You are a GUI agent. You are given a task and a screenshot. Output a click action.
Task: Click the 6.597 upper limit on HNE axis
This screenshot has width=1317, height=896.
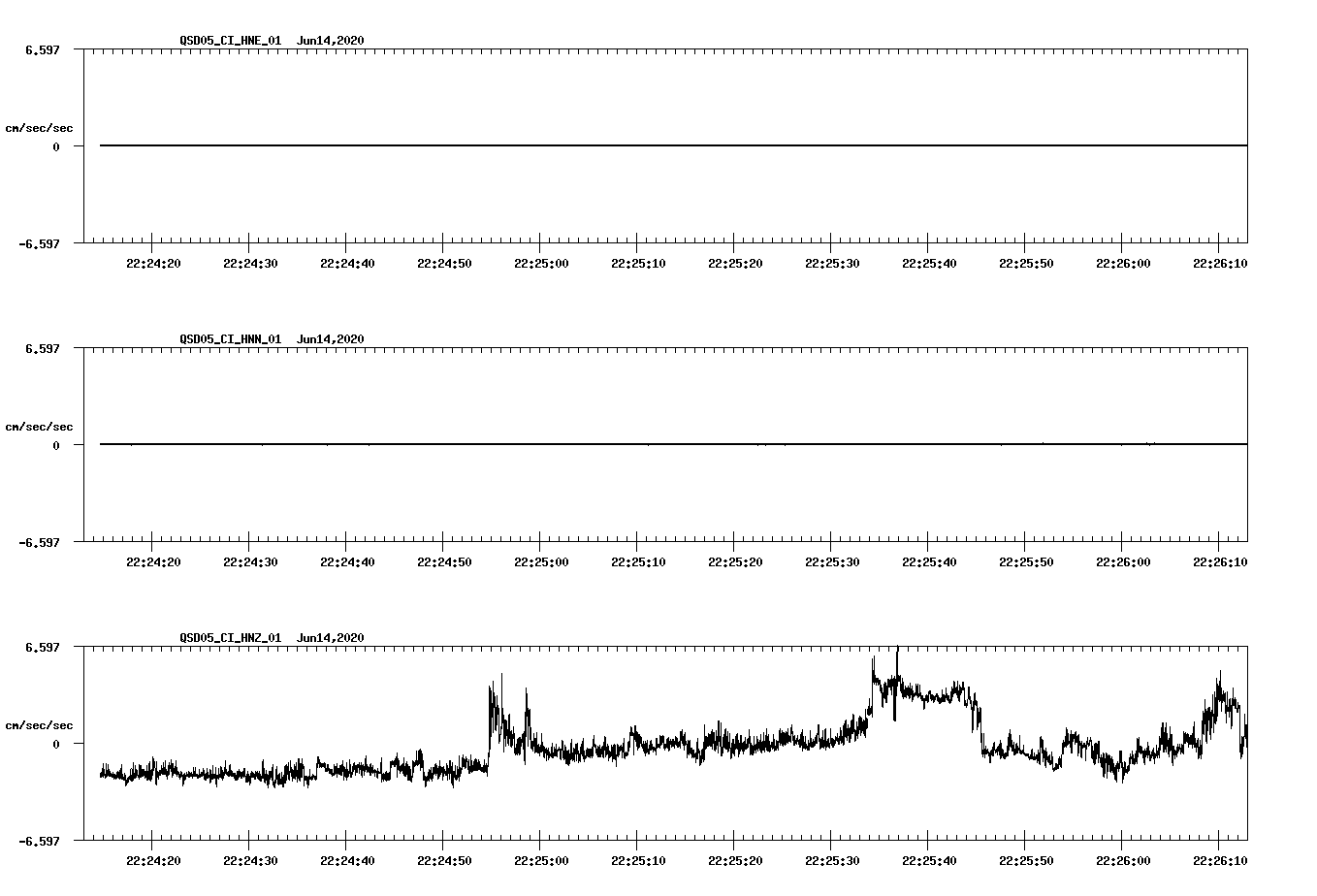pyautogui.click(x=42, y=49)
